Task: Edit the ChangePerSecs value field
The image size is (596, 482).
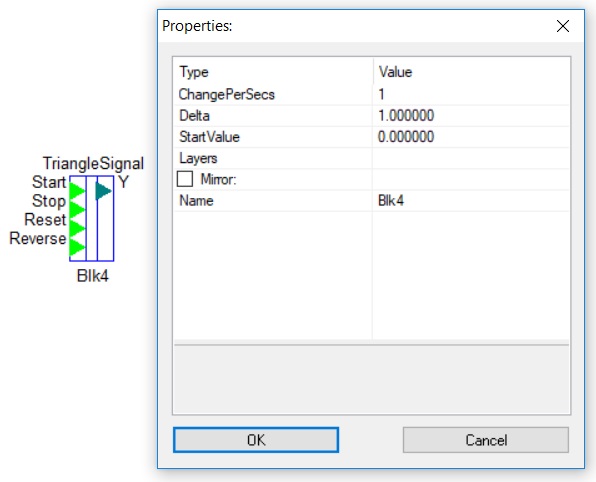Action: [x=471, y=94]
